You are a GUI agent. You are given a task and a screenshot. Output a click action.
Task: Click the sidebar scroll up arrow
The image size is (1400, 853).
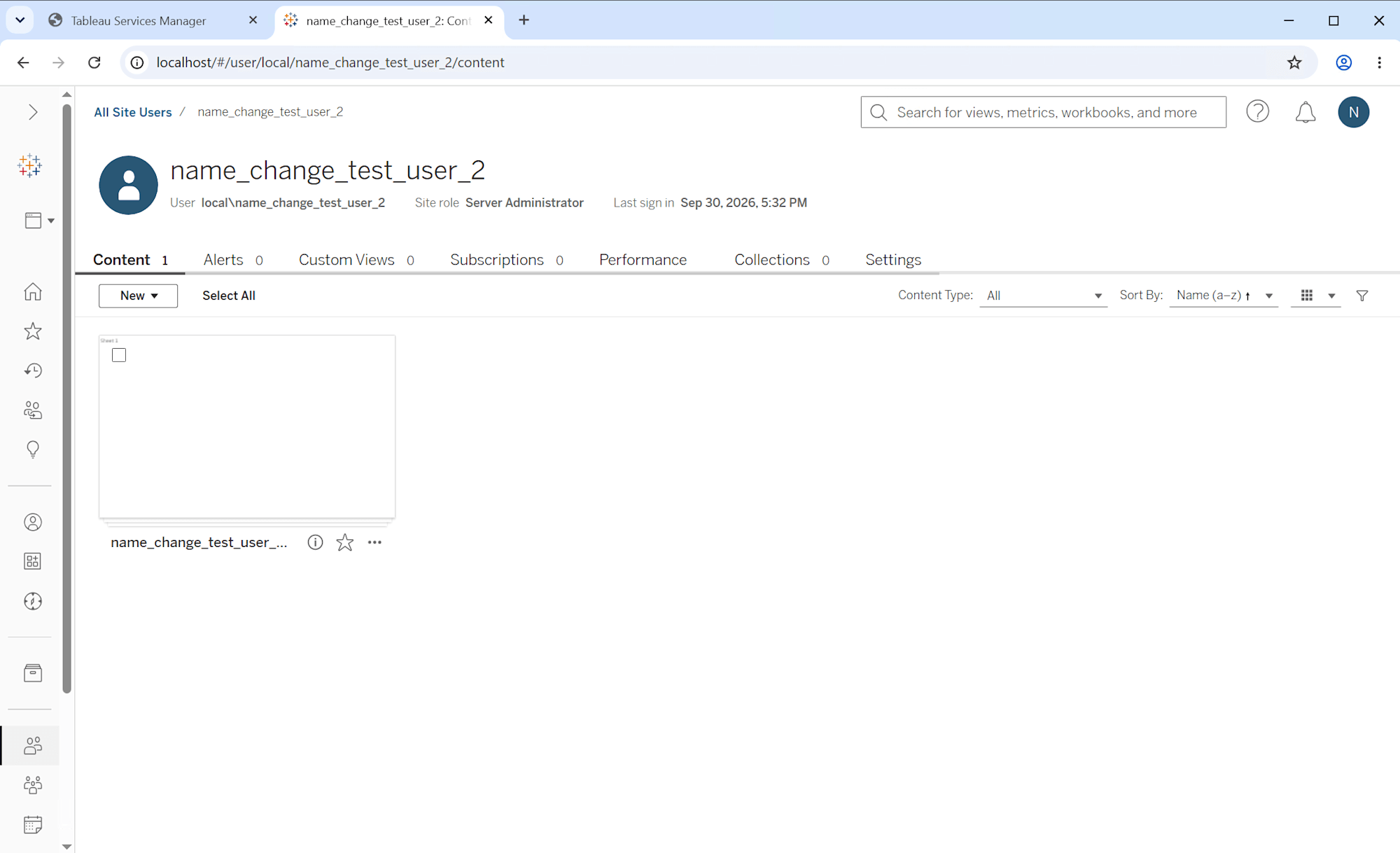click(67, 94)
